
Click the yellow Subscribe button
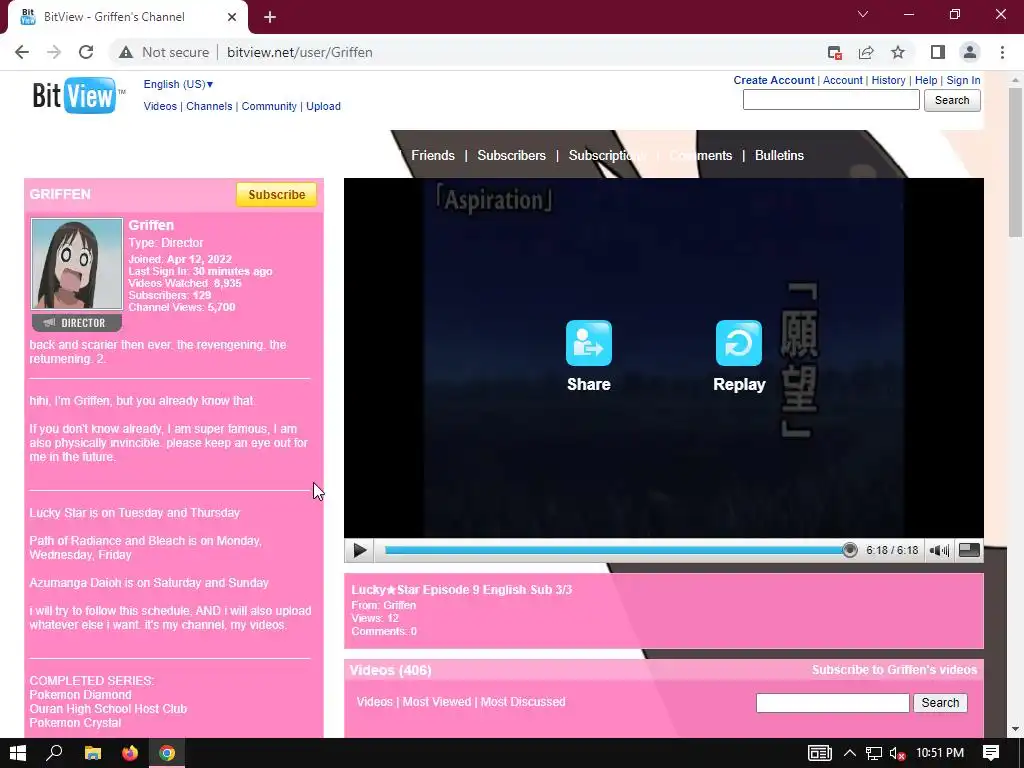coord(276,195)
